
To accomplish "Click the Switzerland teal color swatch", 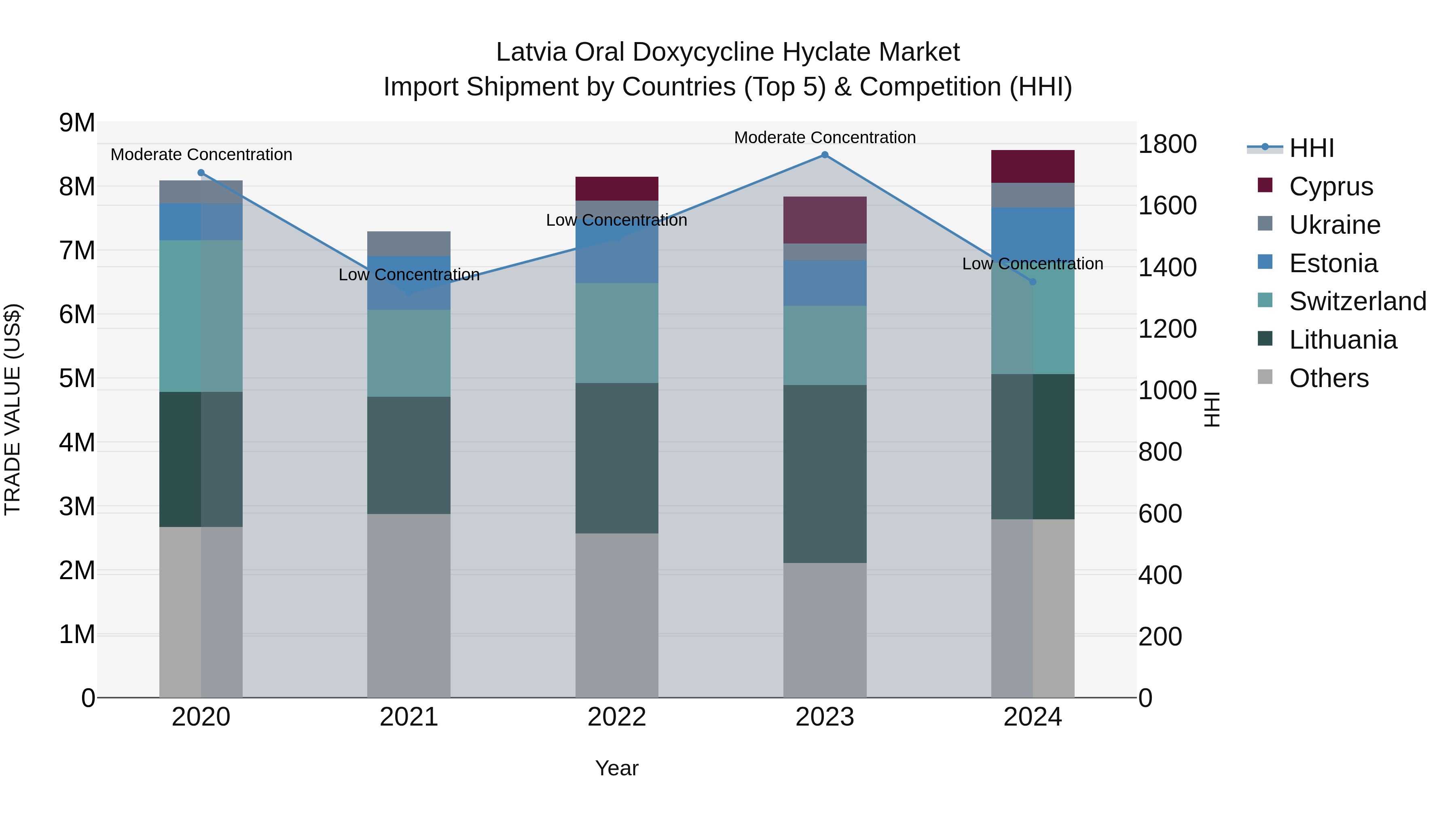I will click(1265, 300).
